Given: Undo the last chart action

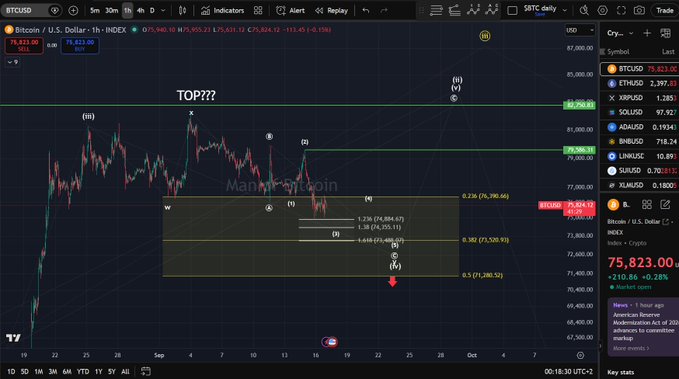Looking at the screenshot, I should pos(366,10).
